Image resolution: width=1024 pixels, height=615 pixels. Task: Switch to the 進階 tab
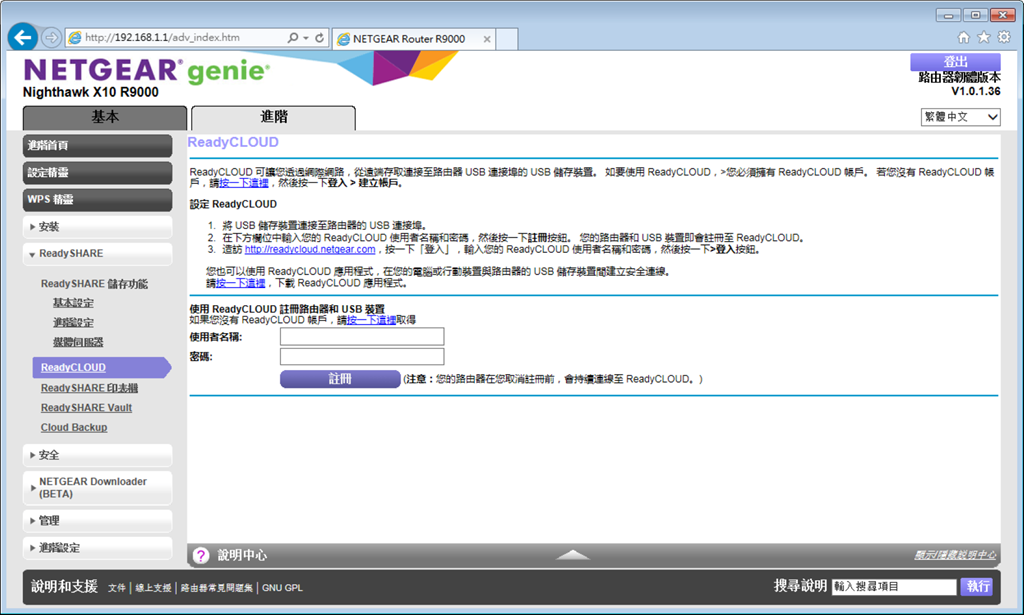274,118
